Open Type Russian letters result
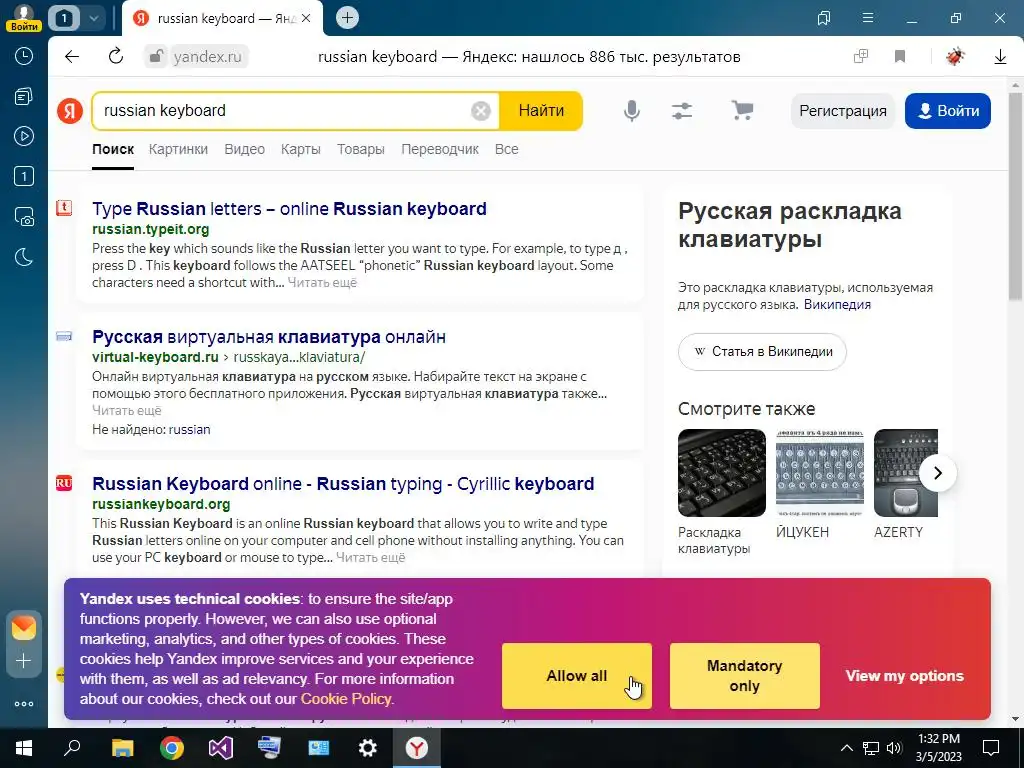This screenshot has height=768, width=1024. [x=289, y=209]
